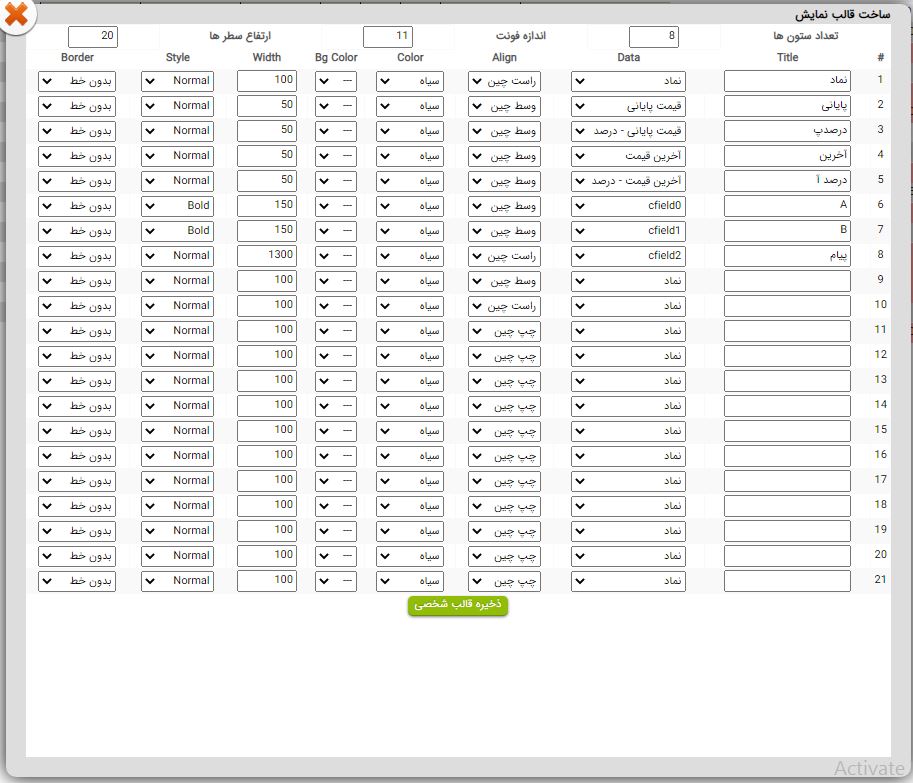
Task: Open the Data dropdown showing cfield1
Action: 629,231
